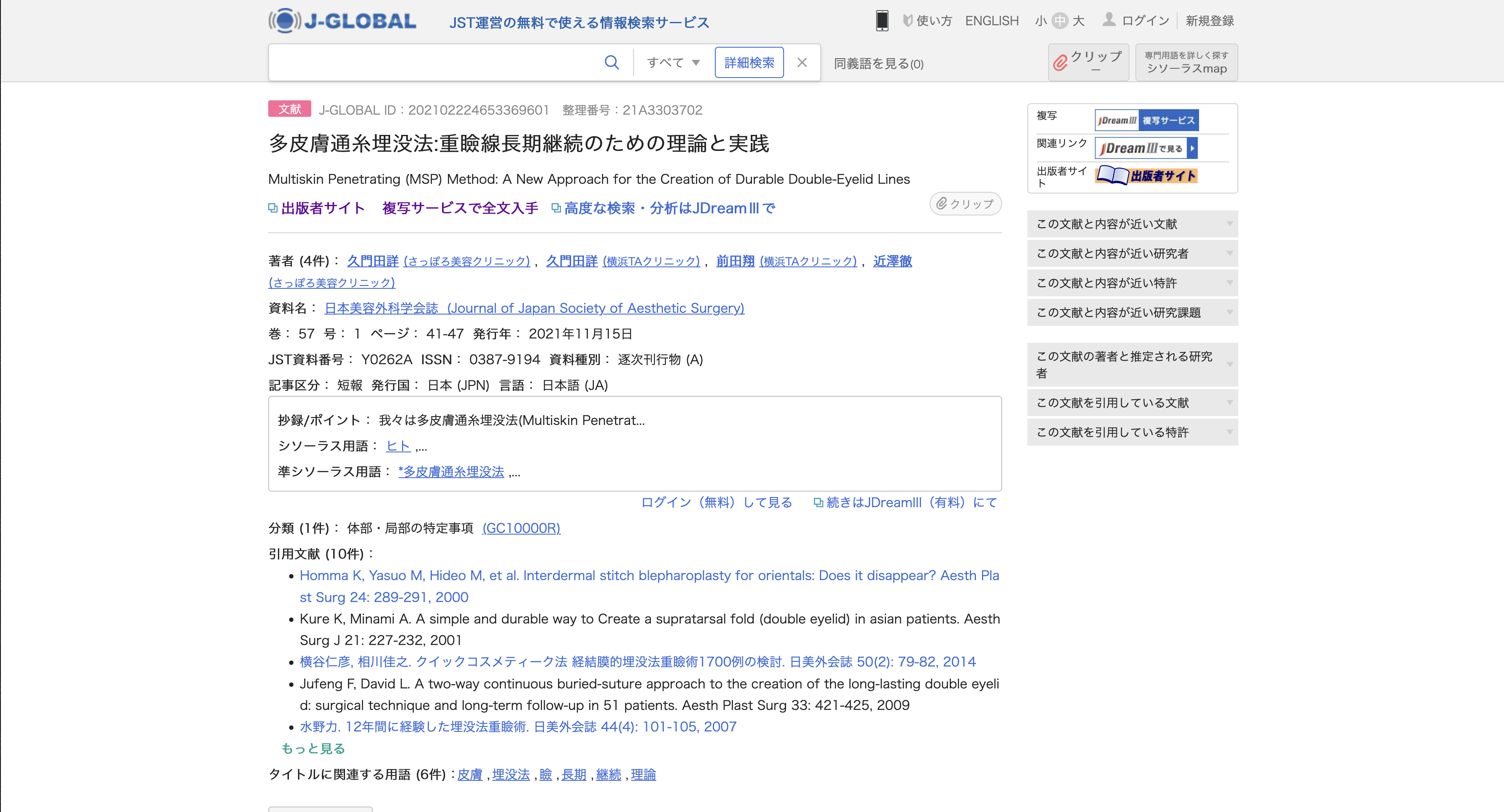Click the JDreamIIIで見る banner

pos(1146,148)
